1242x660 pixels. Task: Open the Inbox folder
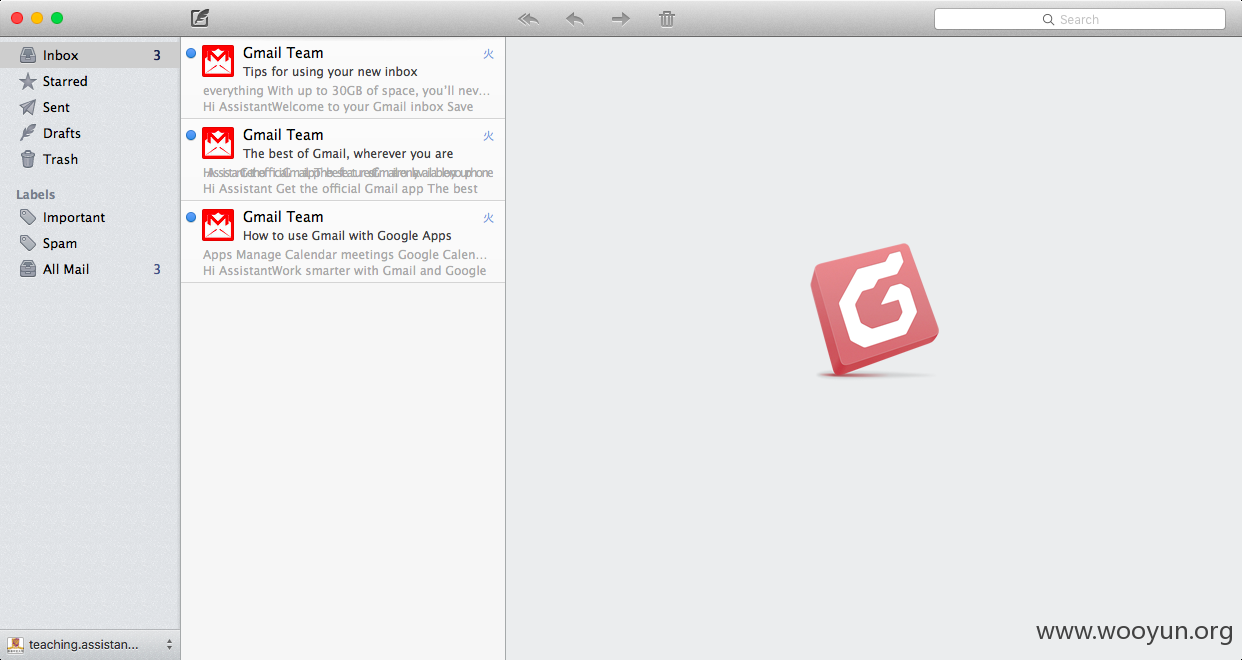(90, 55)
